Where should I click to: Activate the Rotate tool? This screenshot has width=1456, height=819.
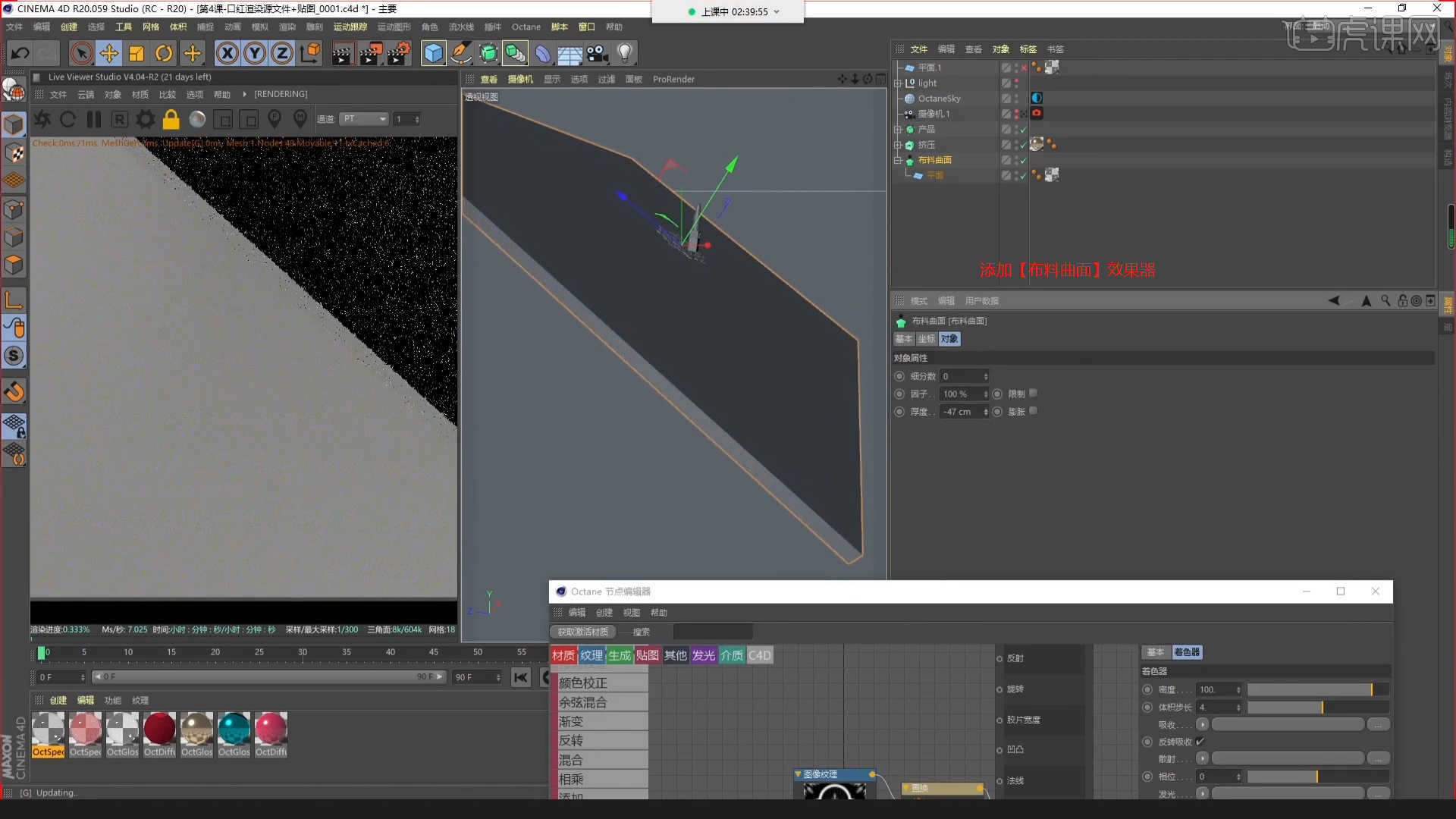click(x=164, y=53)
